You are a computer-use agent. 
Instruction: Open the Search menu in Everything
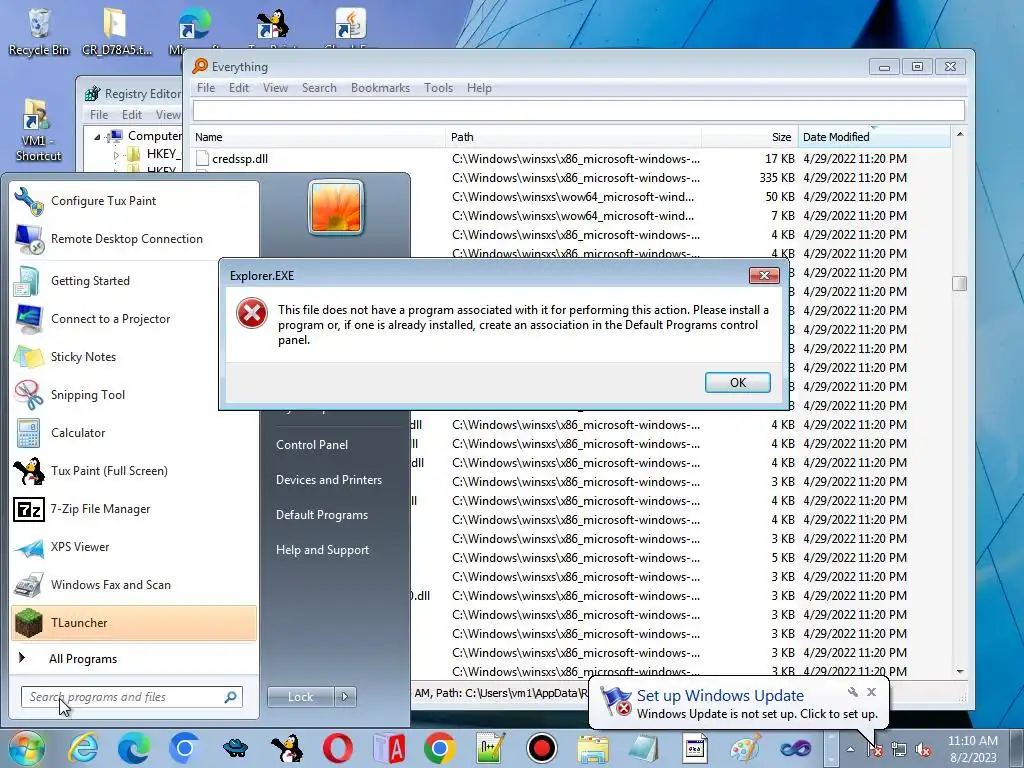pos(319,88)
